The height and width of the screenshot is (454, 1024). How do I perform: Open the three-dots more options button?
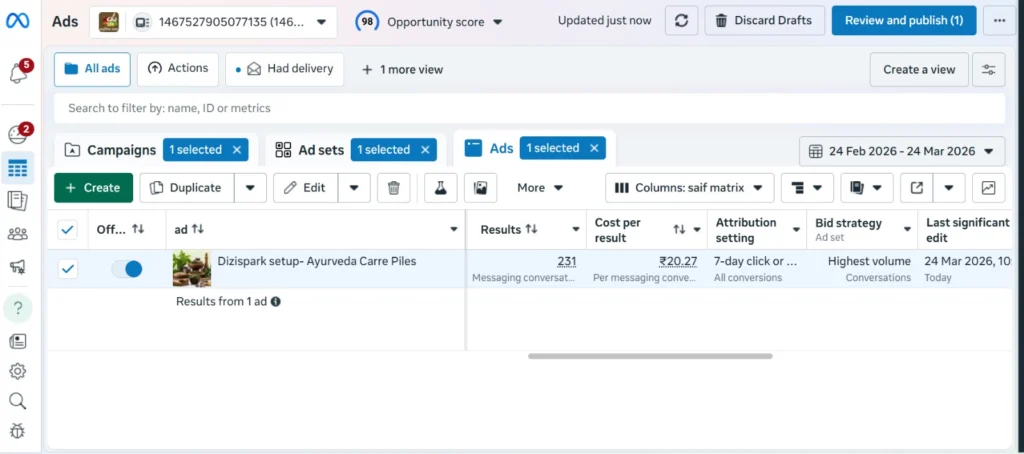(x=999, y=21)
